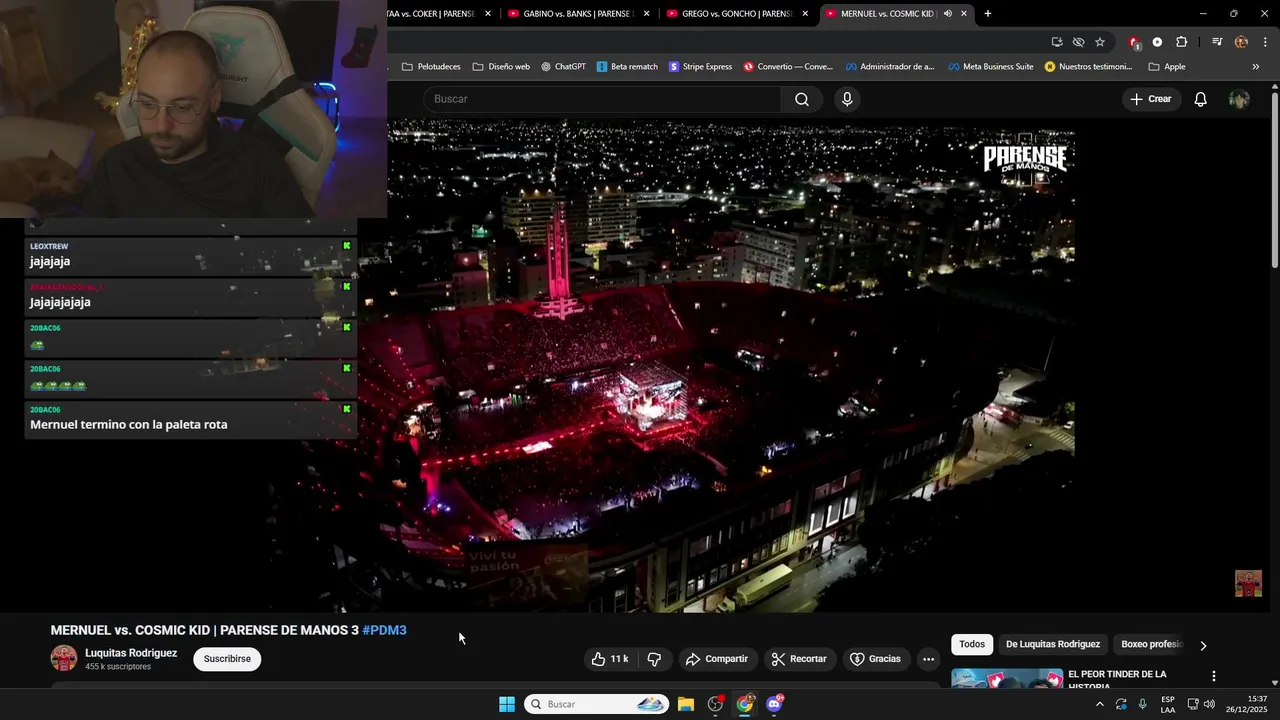Select the De Luquitas Rodriguez chip

[1052, 644]
